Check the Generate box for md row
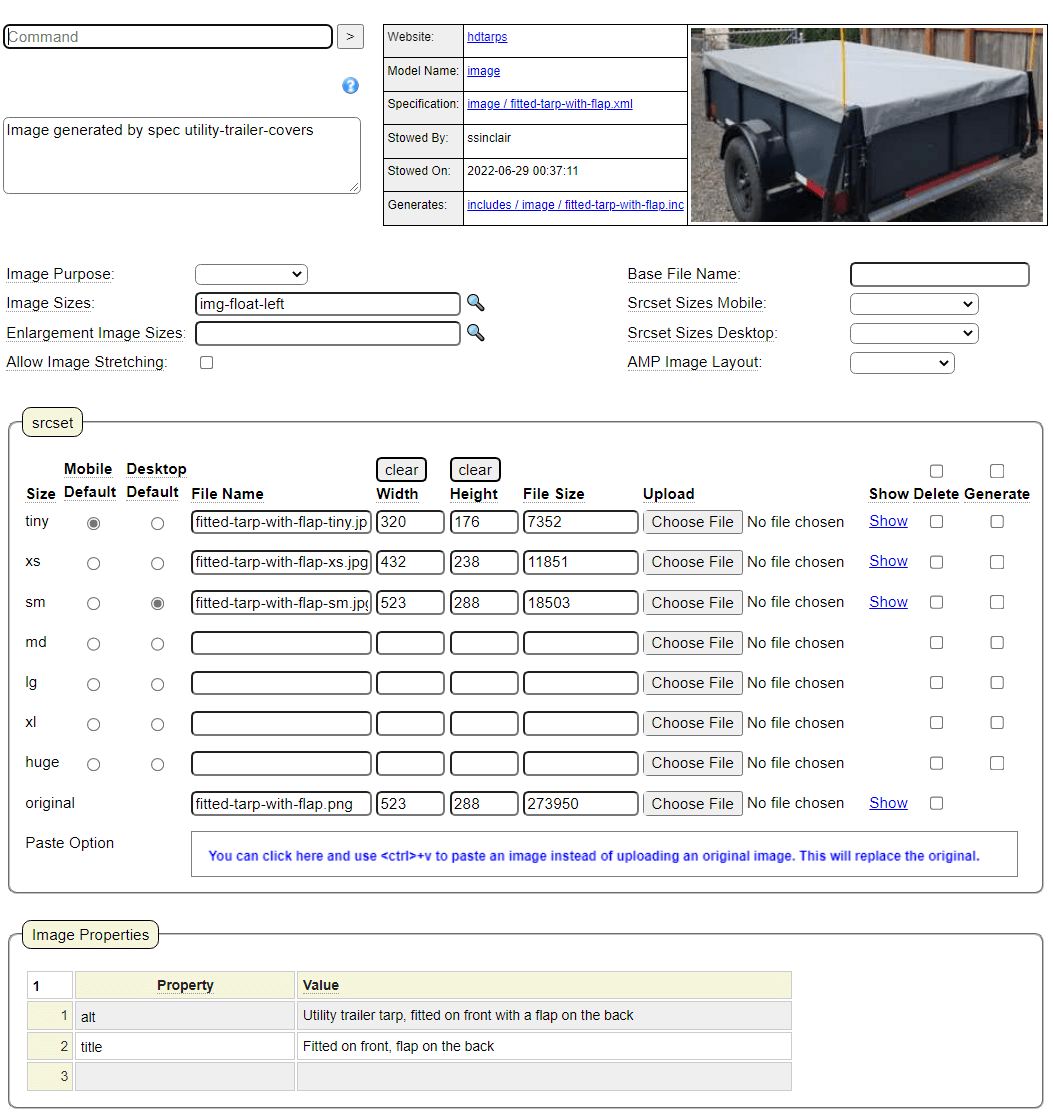The width and height of the screenshot is (1053, 1120). point(997,643)
